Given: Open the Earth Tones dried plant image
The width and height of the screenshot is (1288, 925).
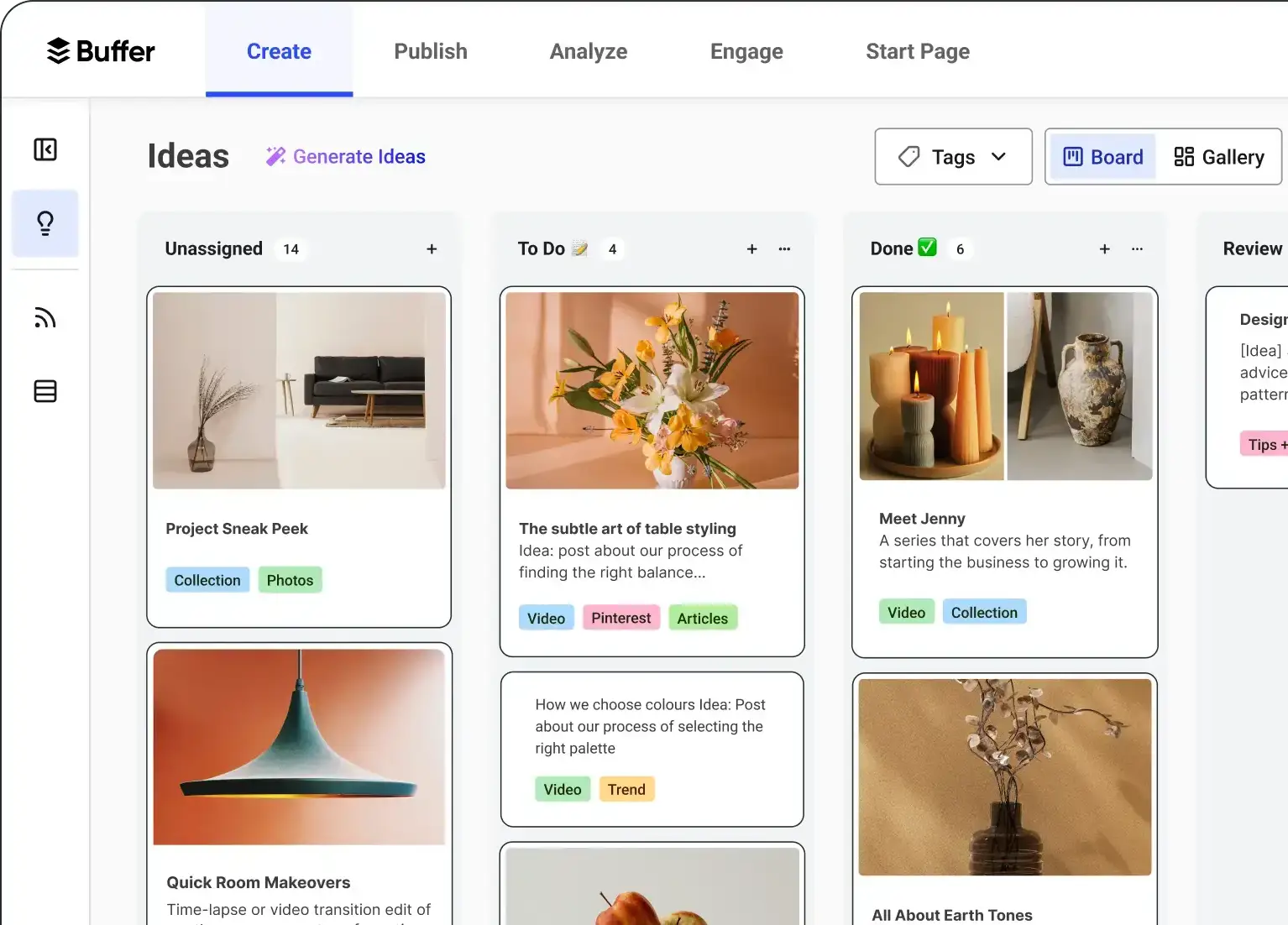Looking at the screenshot, I should click(x=1005, y=777).
